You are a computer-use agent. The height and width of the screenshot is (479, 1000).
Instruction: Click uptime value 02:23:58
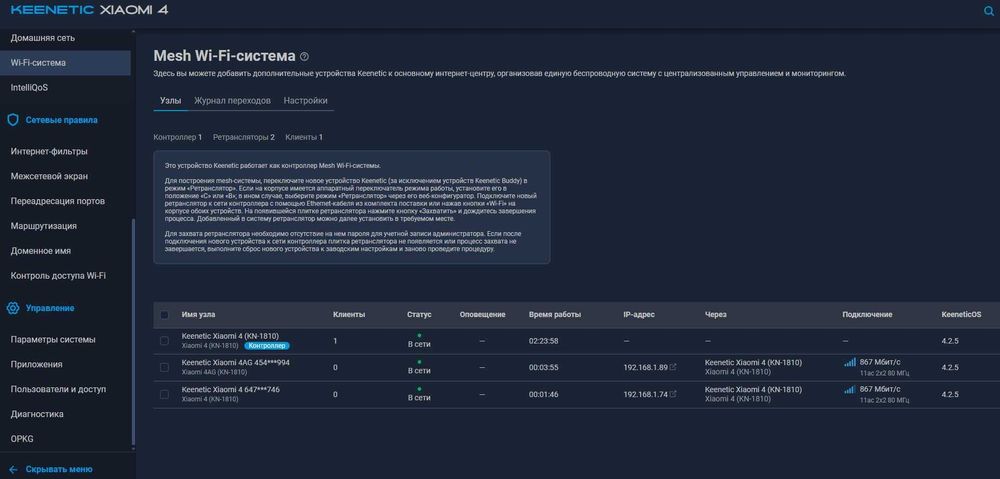click(x=543, y=341)
